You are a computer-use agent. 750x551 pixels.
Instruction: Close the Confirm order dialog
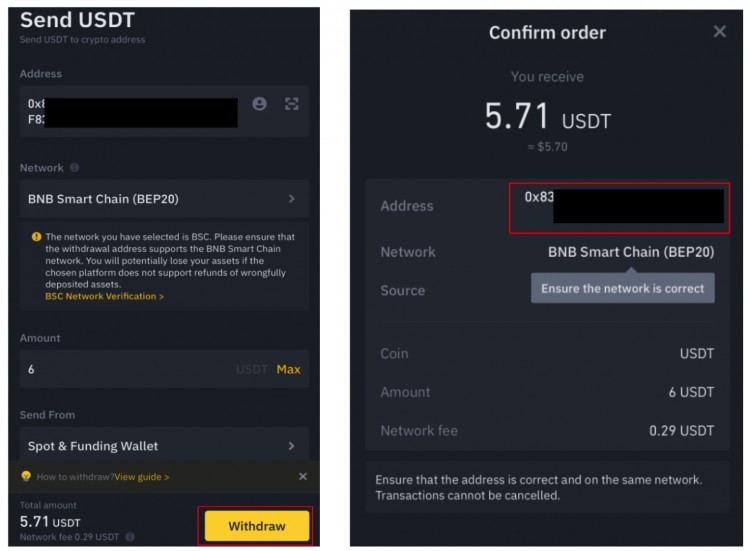coord(719,32)
